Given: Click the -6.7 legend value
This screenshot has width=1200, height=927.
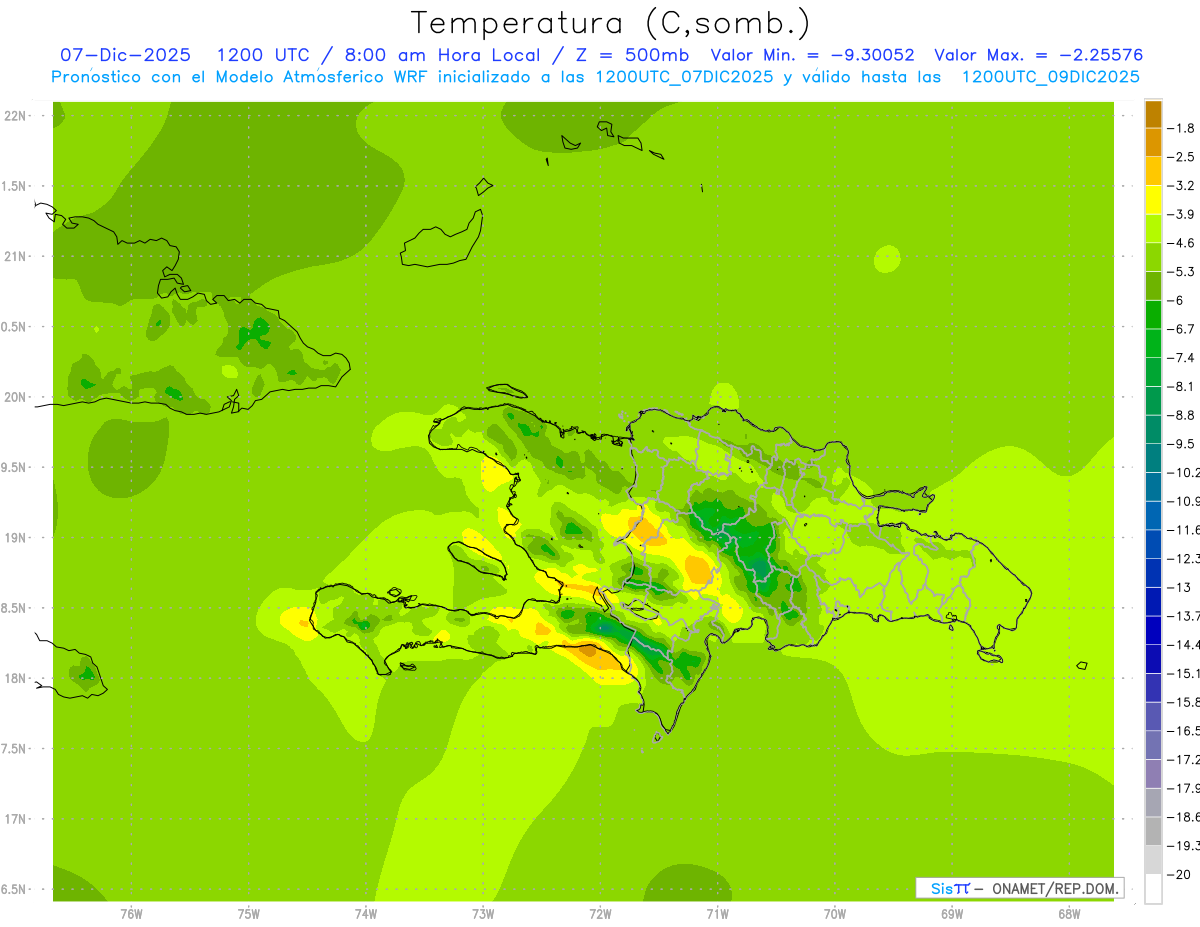Looking at the screenshot, I should tap(1181, 329).
